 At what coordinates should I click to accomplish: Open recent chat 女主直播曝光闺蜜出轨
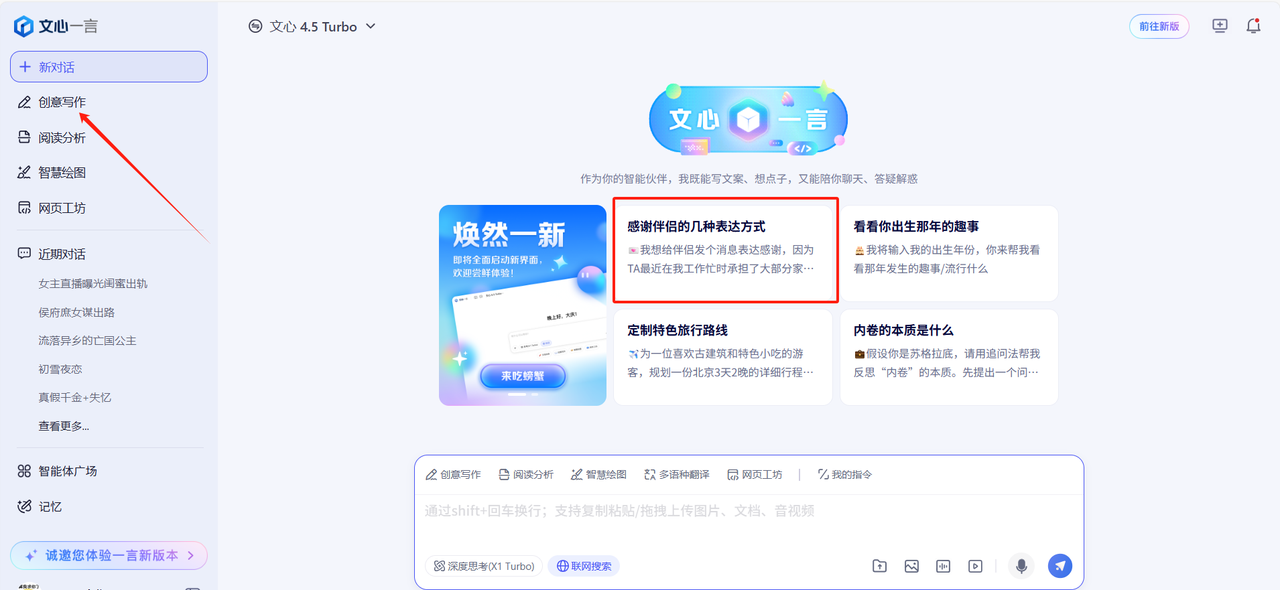point(93,284)
